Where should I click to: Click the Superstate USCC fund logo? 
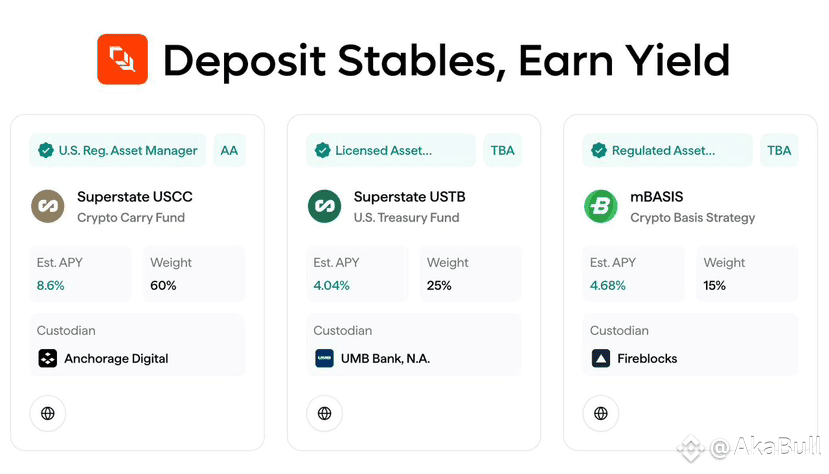(48, 206)
